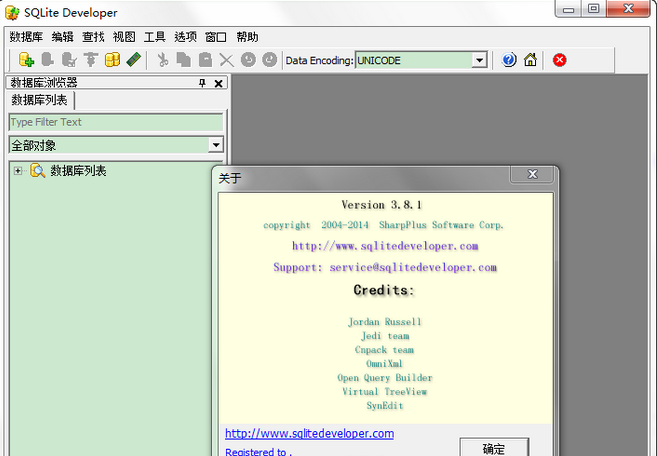The image size is (657, 456).
Task: Click the Home house toolbar icon
Action: point(530,60)
